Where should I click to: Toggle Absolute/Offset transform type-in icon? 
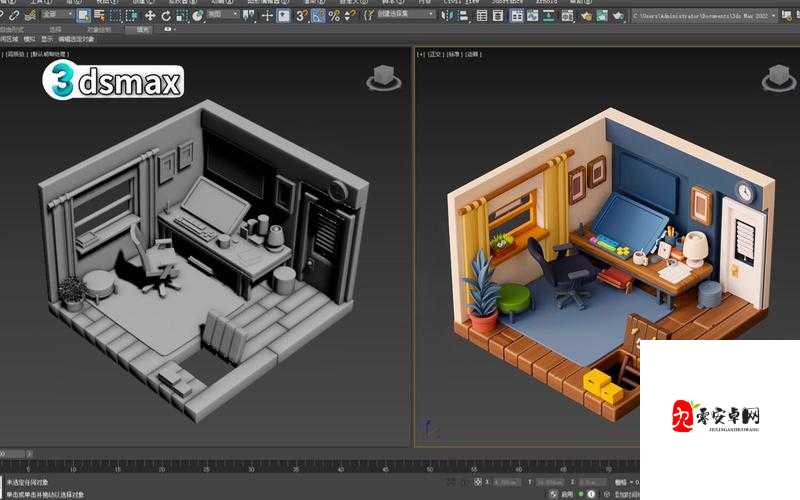point(478,482)
